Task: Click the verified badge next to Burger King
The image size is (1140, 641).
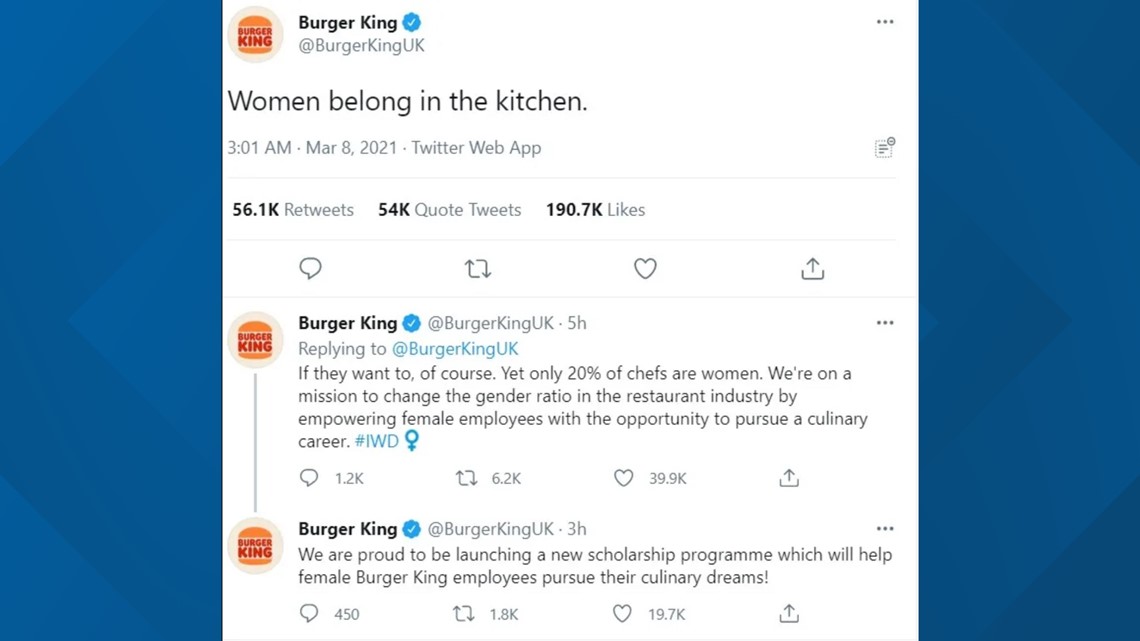Action: pyautogui.click(x=410, y=22)
